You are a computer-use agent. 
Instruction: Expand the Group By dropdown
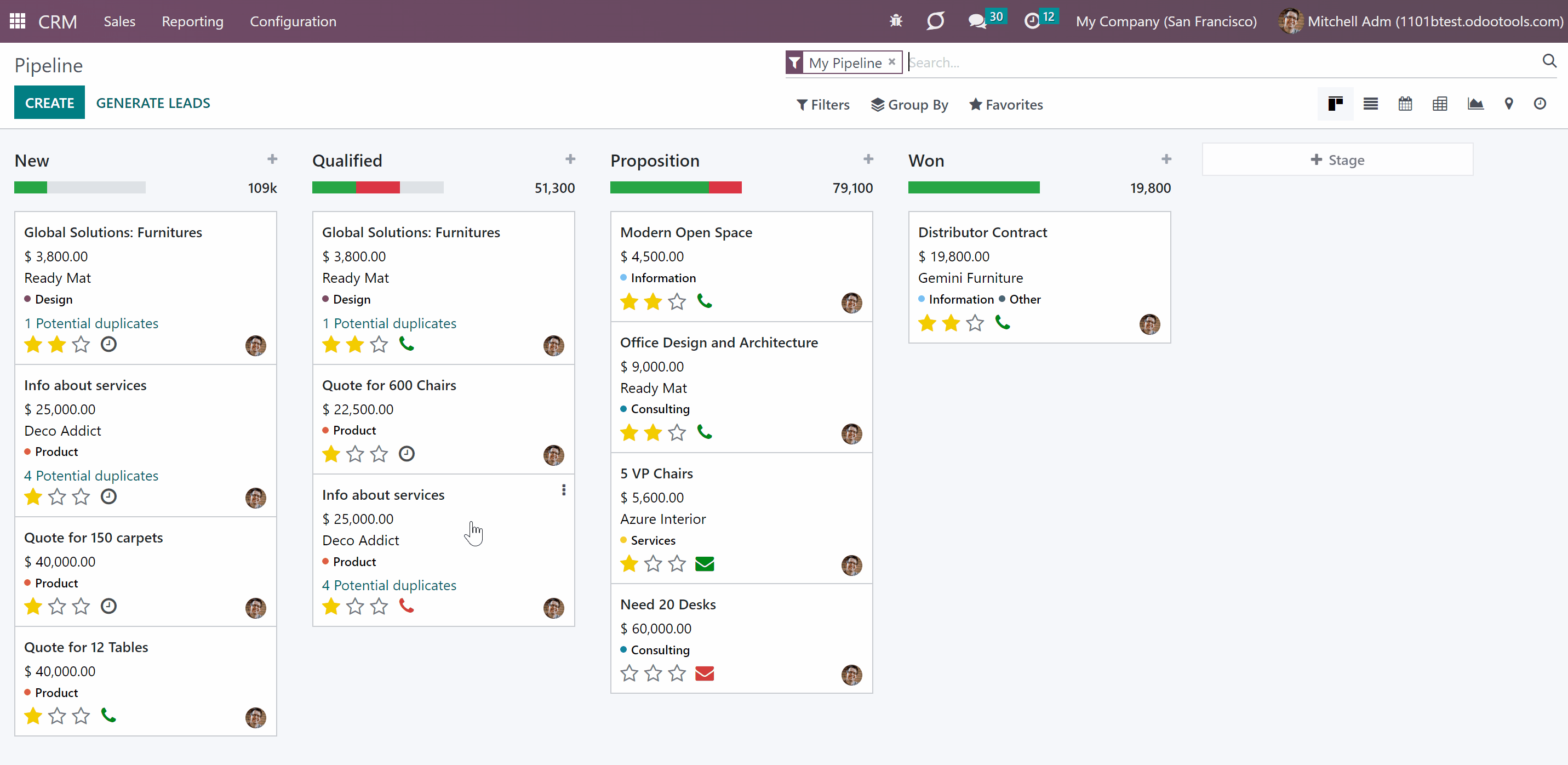click(x=909, y=105)
